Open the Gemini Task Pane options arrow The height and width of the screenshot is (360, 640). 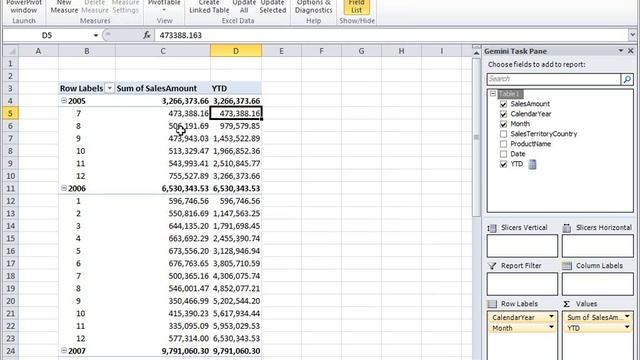tap(621, 51)
